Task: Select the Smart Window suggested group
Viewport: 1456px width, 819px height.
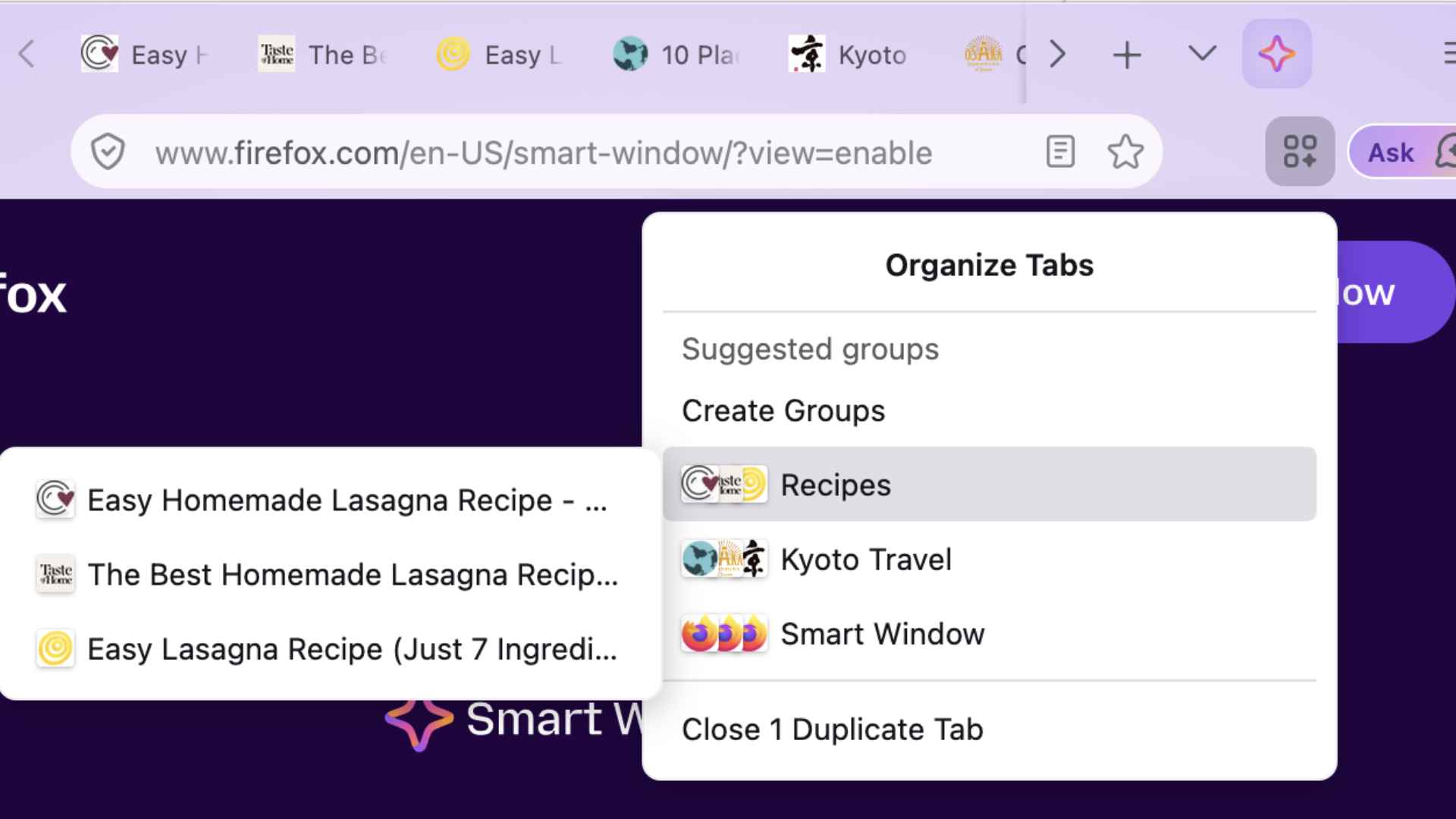Action: 990,634
